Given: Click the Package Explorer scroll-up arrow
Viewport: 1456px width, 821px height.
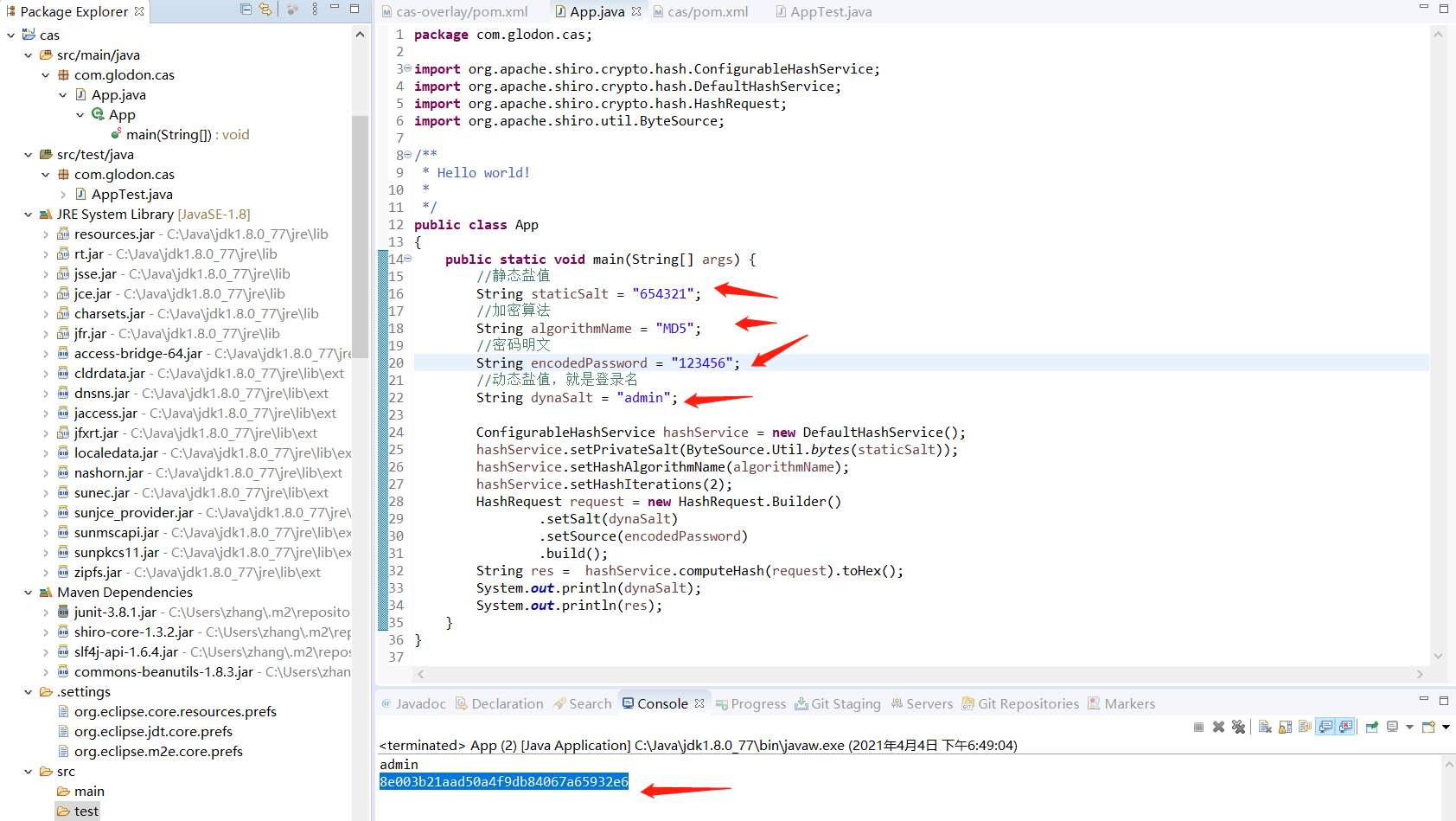Looking at the screenshot, I should (360, 35).
